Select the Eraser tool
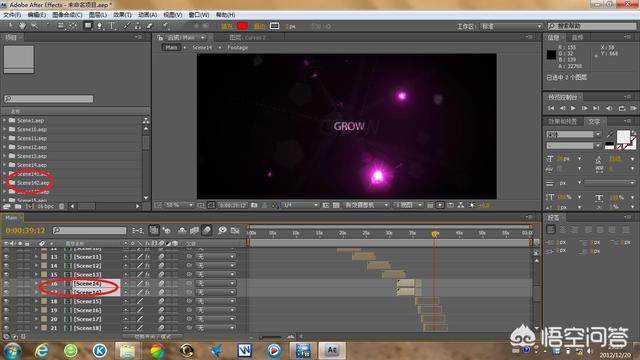Screen dimensions: 640x360 149,26
